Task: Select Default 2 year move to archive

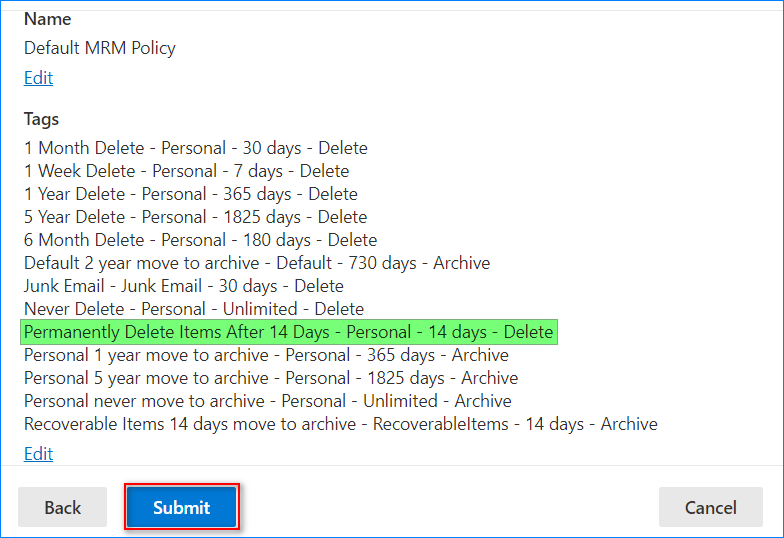Action: click(x=257, y=263)
